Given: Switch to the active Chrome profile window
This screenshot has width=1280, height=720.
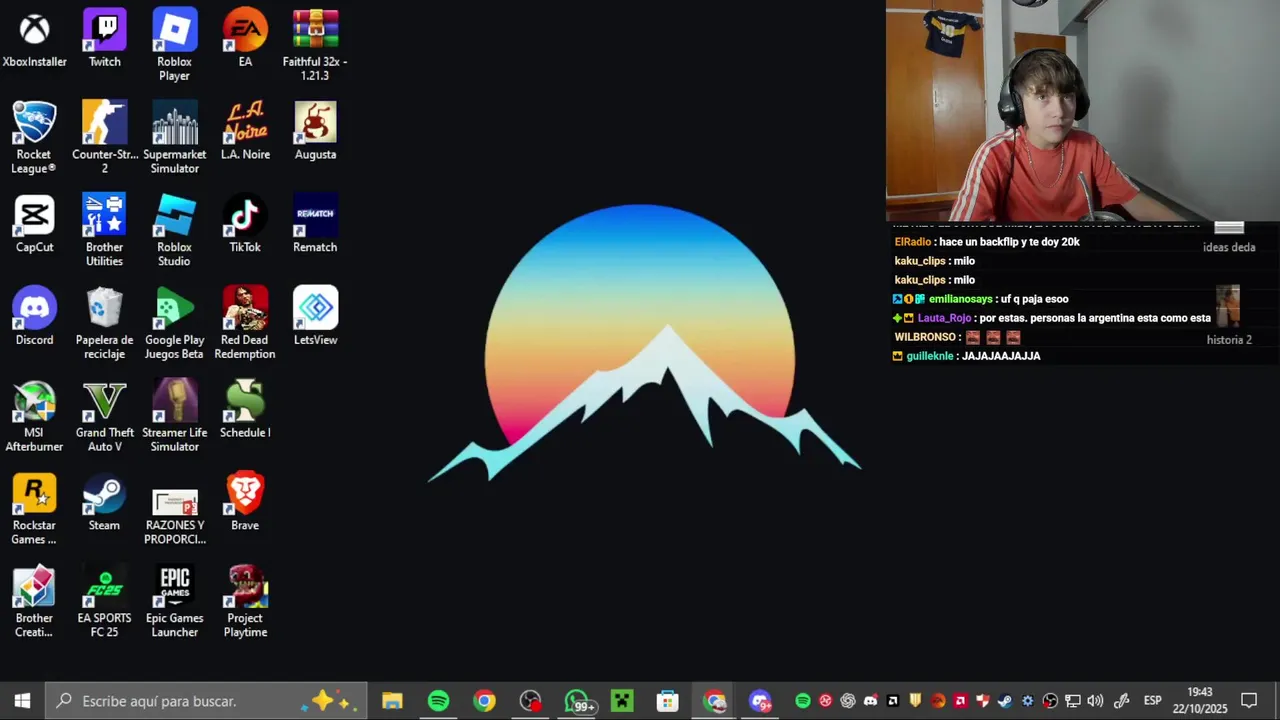Looking at the screenshot, I should click(714, 701).
